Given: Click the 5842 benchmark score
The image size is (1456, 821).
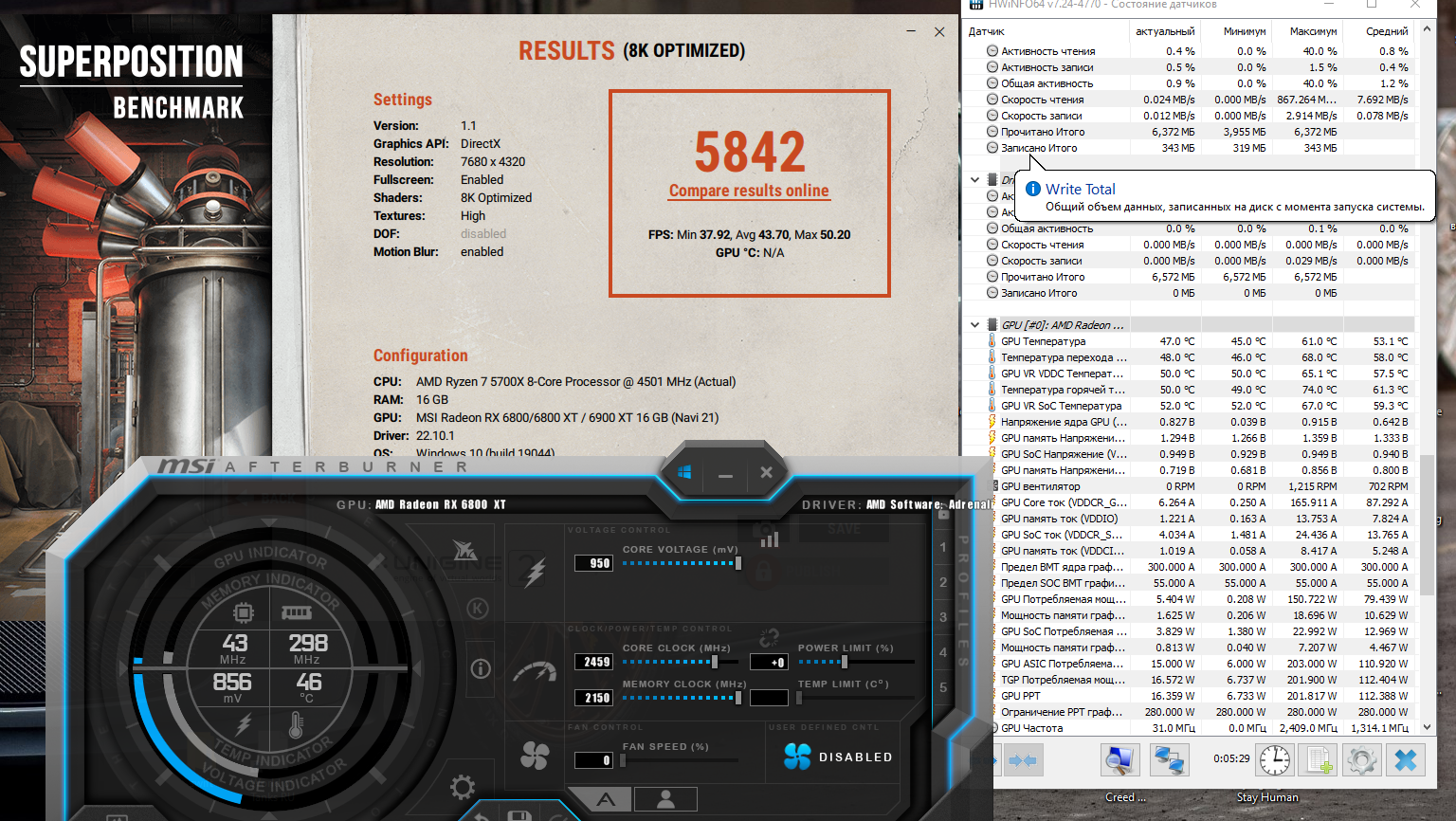Looking at the screenshot, I should pyautogui.click(x=750, y=152).
